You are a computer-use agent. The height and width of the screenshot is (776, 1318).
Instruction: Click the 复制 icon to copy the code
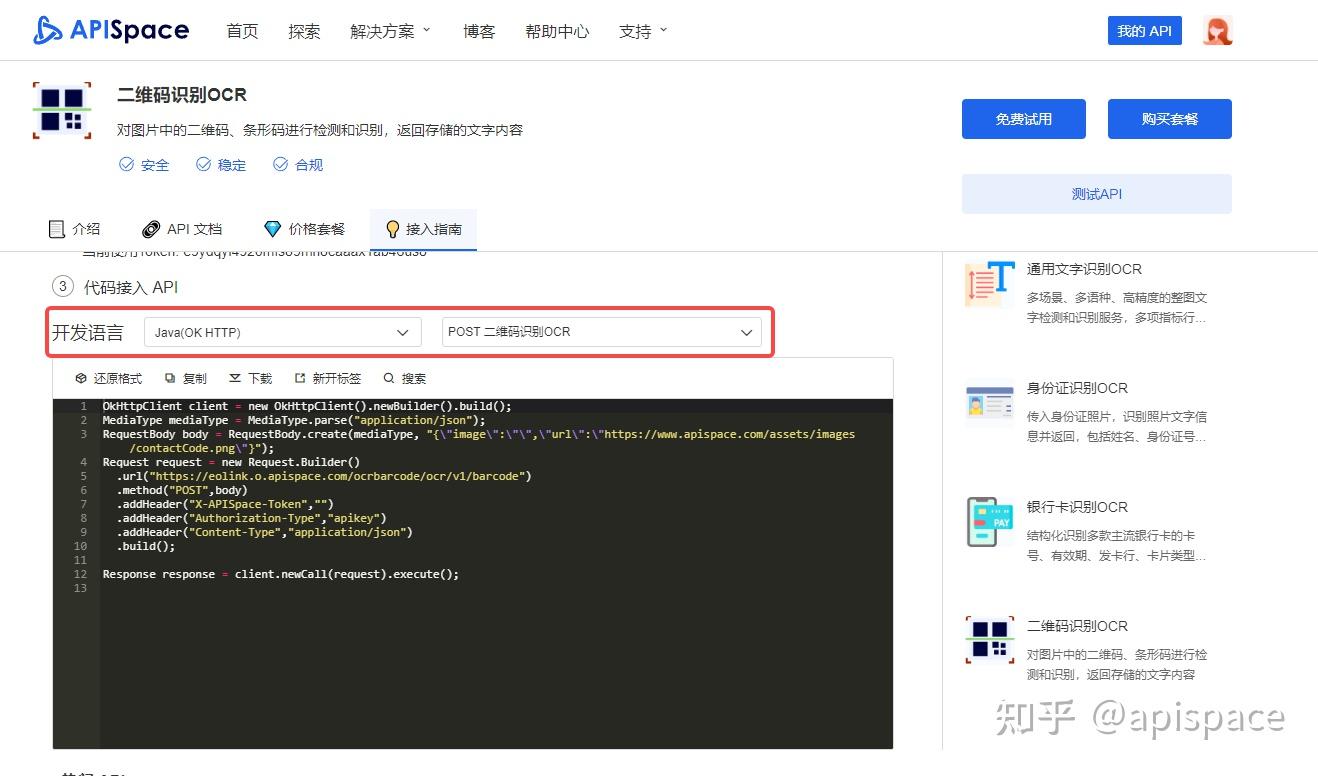172,378
